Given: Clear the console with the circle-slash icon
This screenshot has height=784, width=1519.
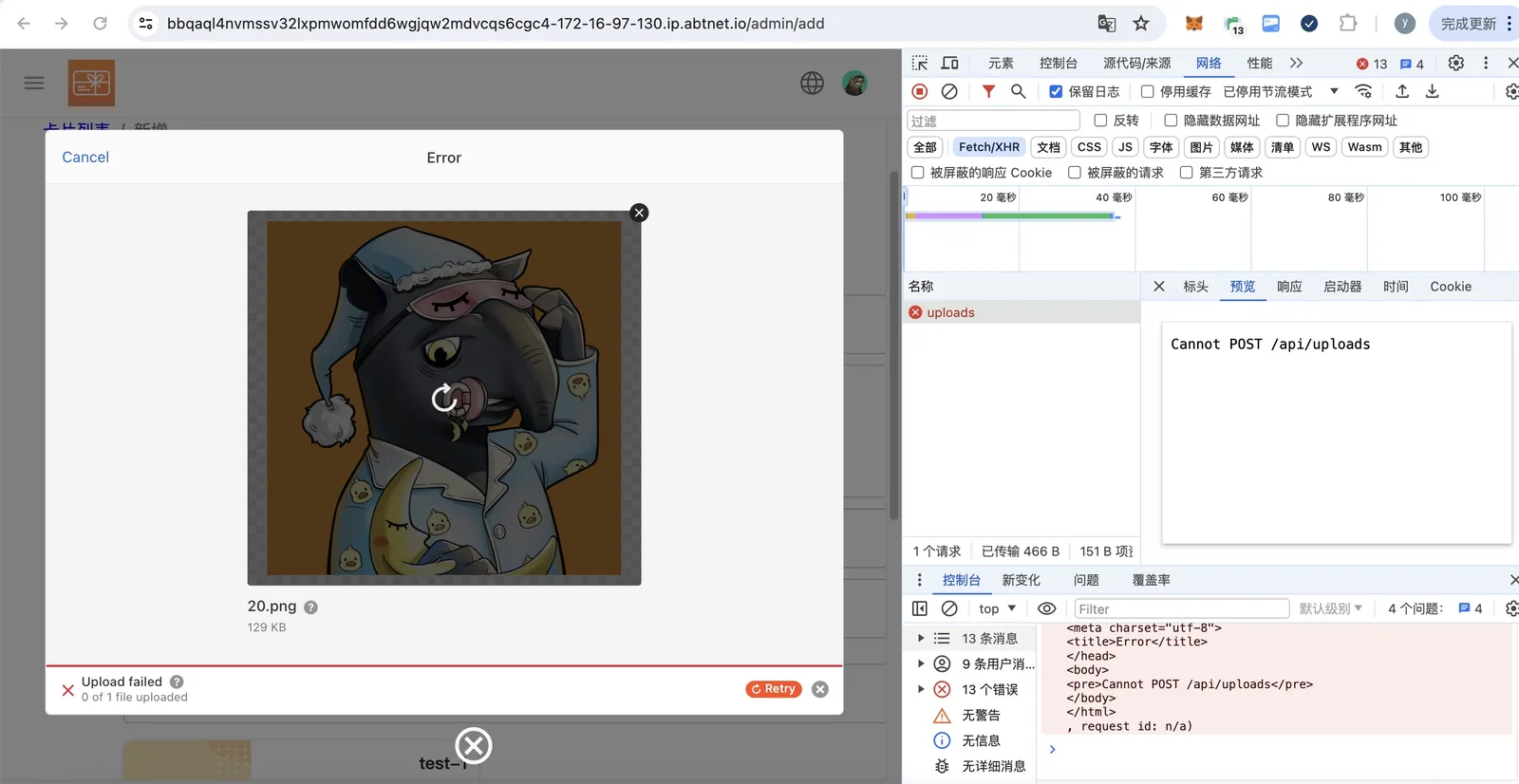Looking at the screenshot, I should (x=949, y=608).
